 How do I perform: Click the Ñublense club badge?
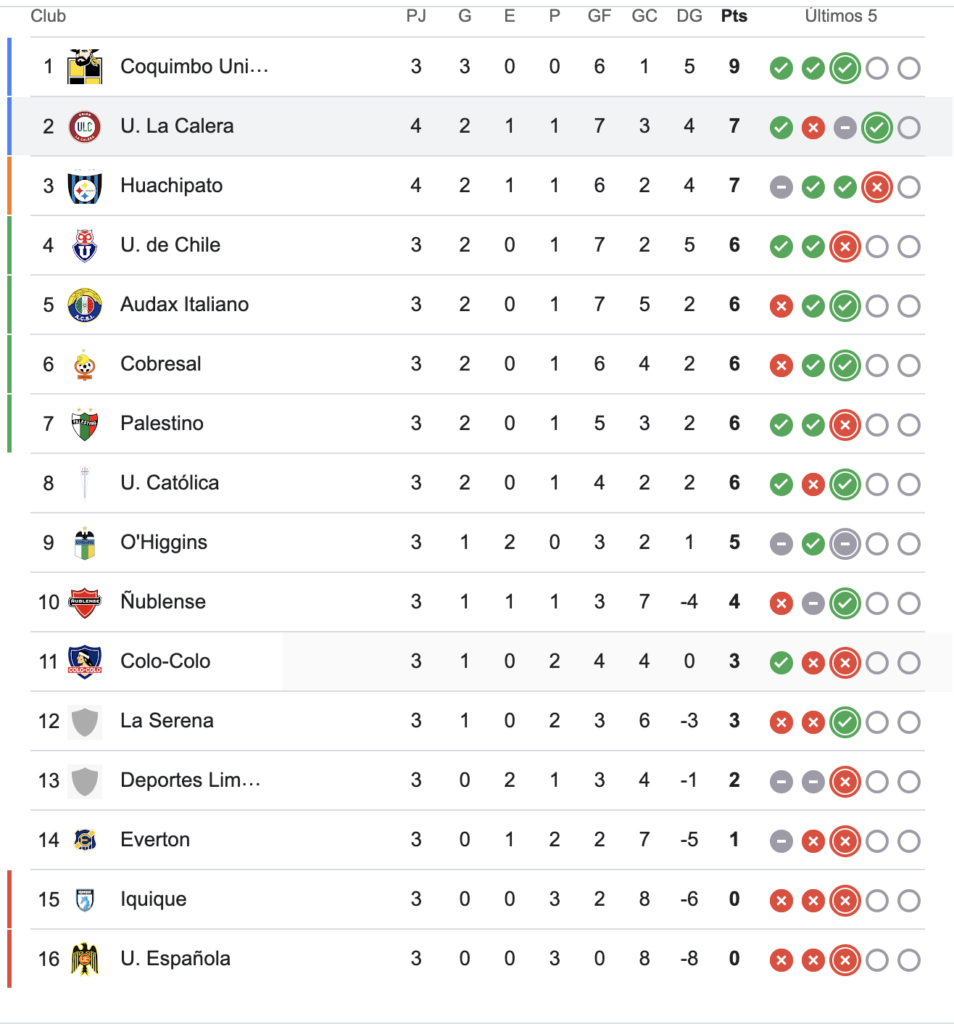(x=86, y=602)
